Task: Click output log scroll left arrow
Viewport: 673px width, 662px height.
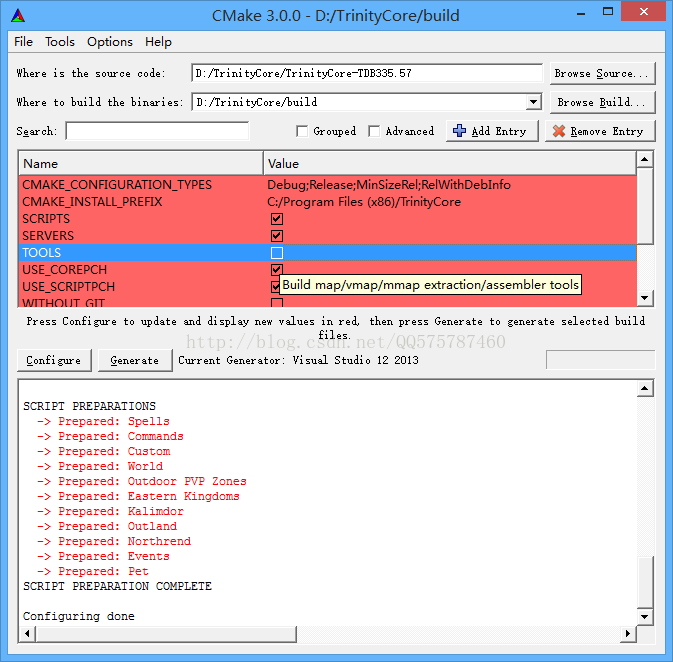Action: click(x=27, y=634)
